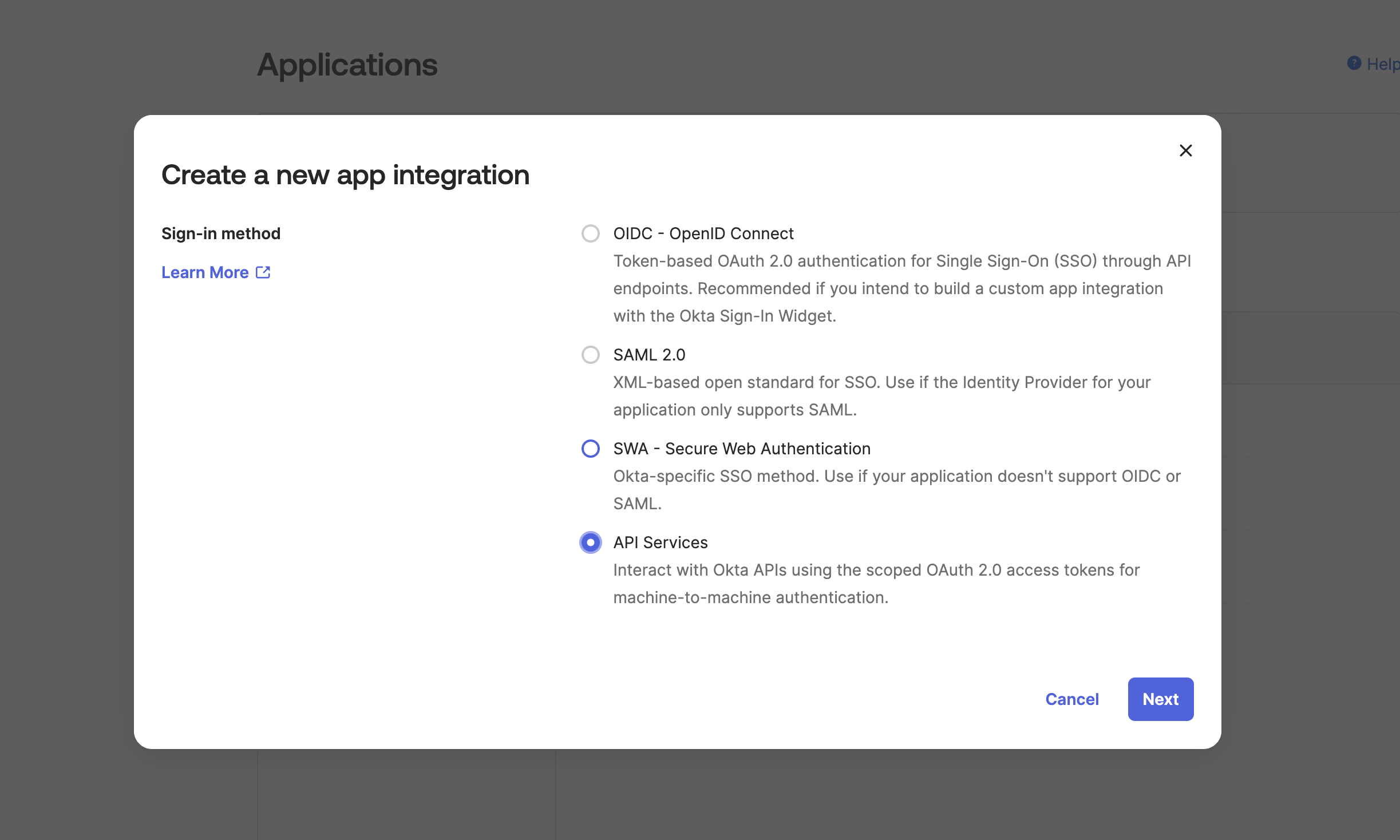Screen dimensions: 1400x840
Task: Select the SWA radio button
Action: [590, 449]
